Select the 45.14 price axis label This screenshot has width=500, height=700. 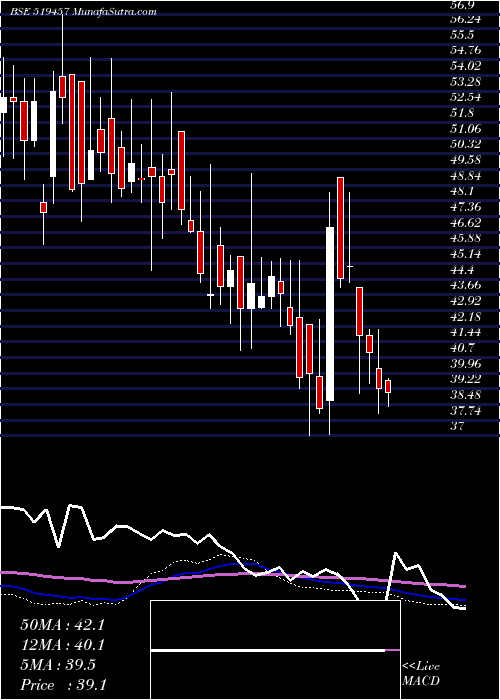pyautogui.click(x=467, y=254)
